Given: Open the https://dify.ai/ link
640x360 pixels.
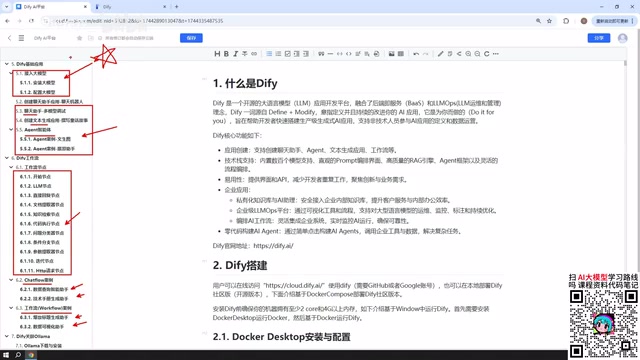Looking at the screenshot, I should click(x=273, y=246).
